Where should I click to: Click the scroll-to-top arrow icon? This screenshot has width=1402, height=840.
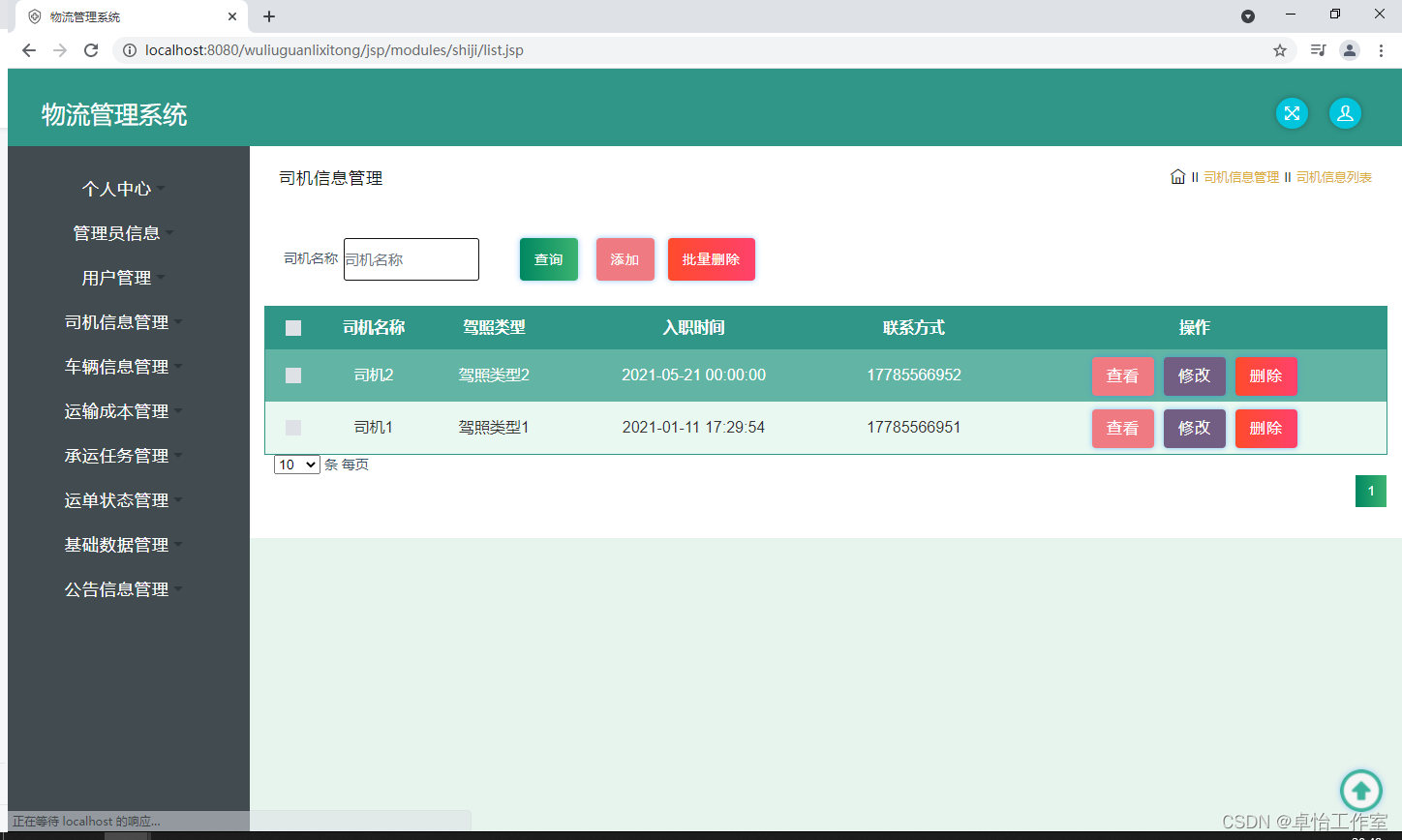point(1361,791)
